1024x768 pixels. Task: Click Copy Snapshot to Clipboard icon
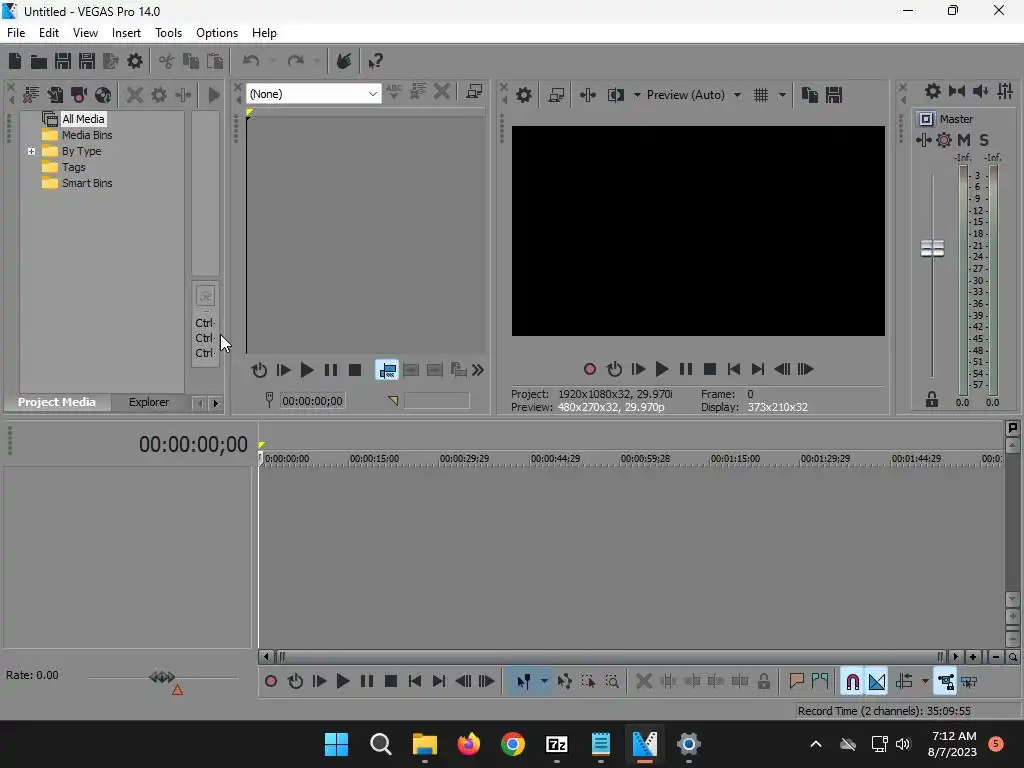pyautogui.click(x=810, y=95)
